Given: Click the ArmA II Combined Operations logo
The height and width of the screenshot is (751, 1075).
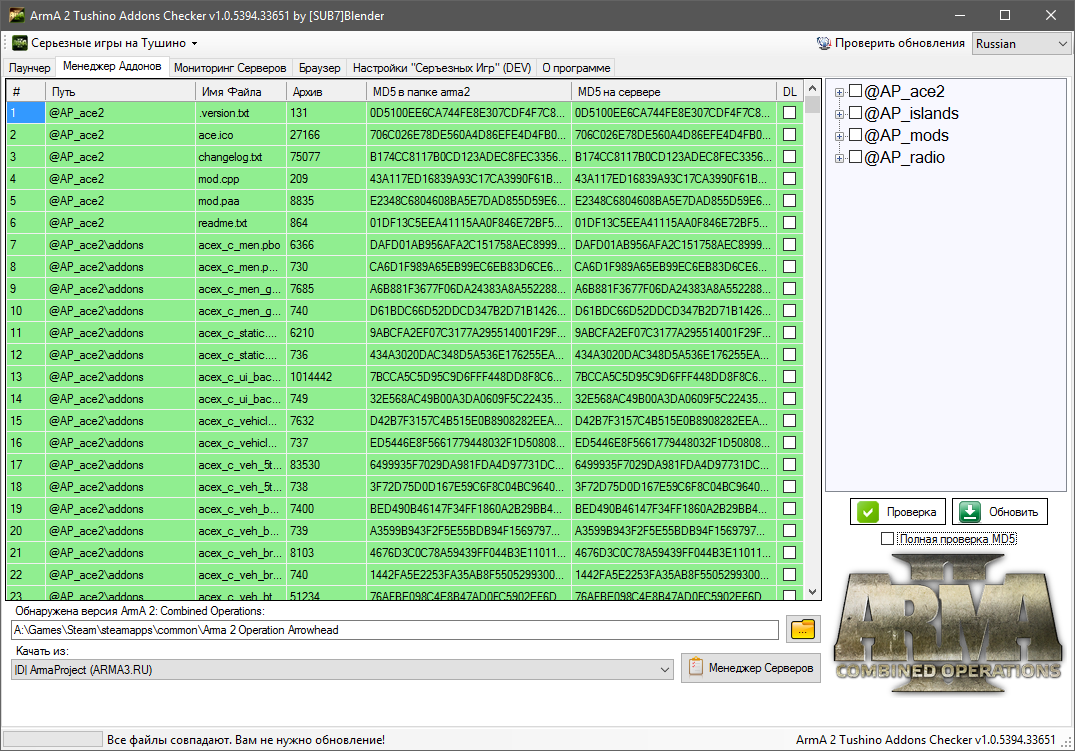Looking at the screenshot, I should click(948, 623).
